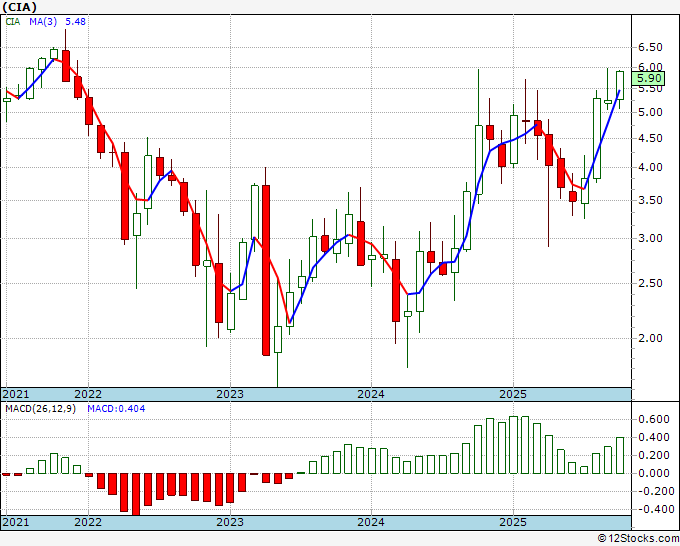Image resolution: width=680 pixels, height=546 pixels.
Task: Click 2022 on the price chart timeline
Action: [x=88, y=394]
